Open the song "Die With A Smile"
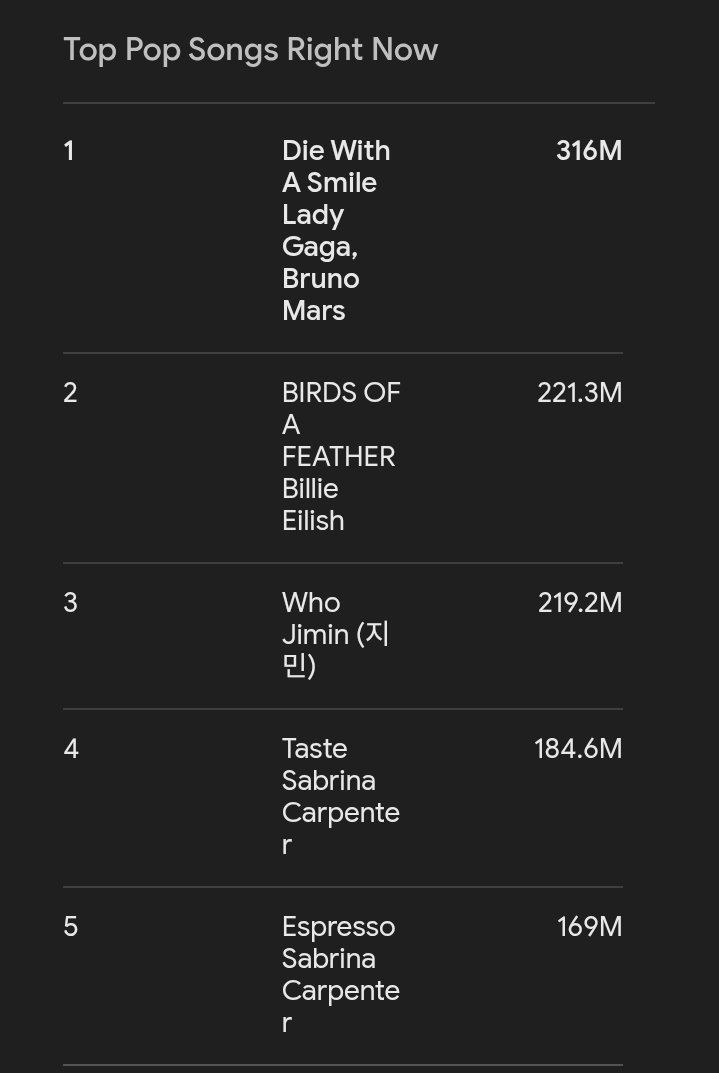The width and height of the screenshot is (719, 1073). click(336, 167)
